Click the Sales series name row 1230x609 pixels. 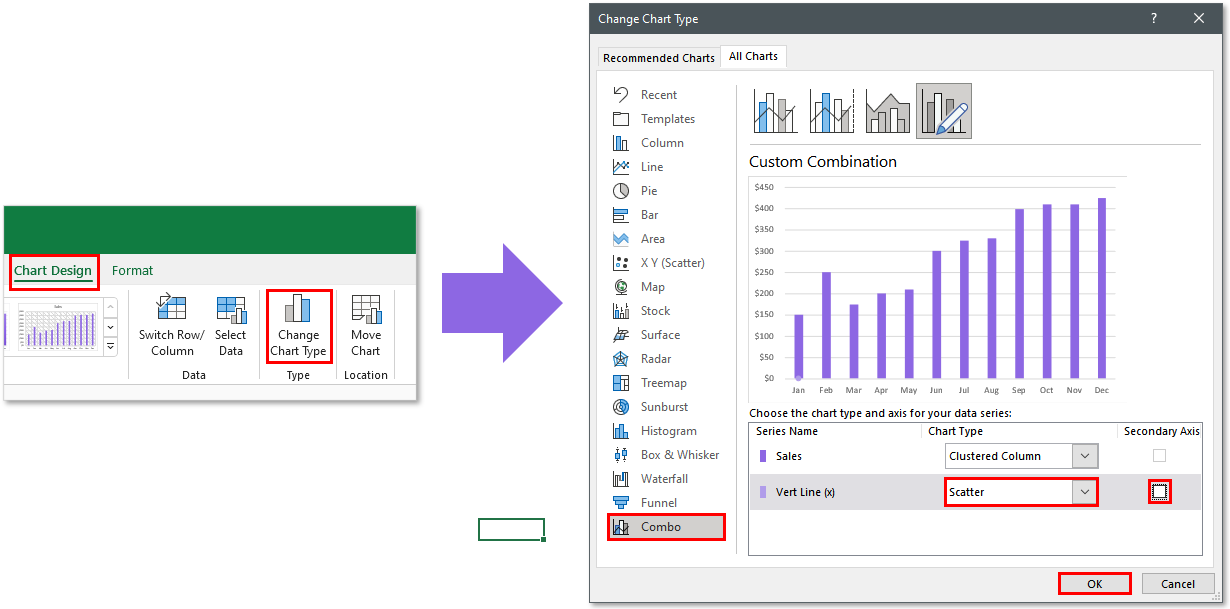(789, 456)
